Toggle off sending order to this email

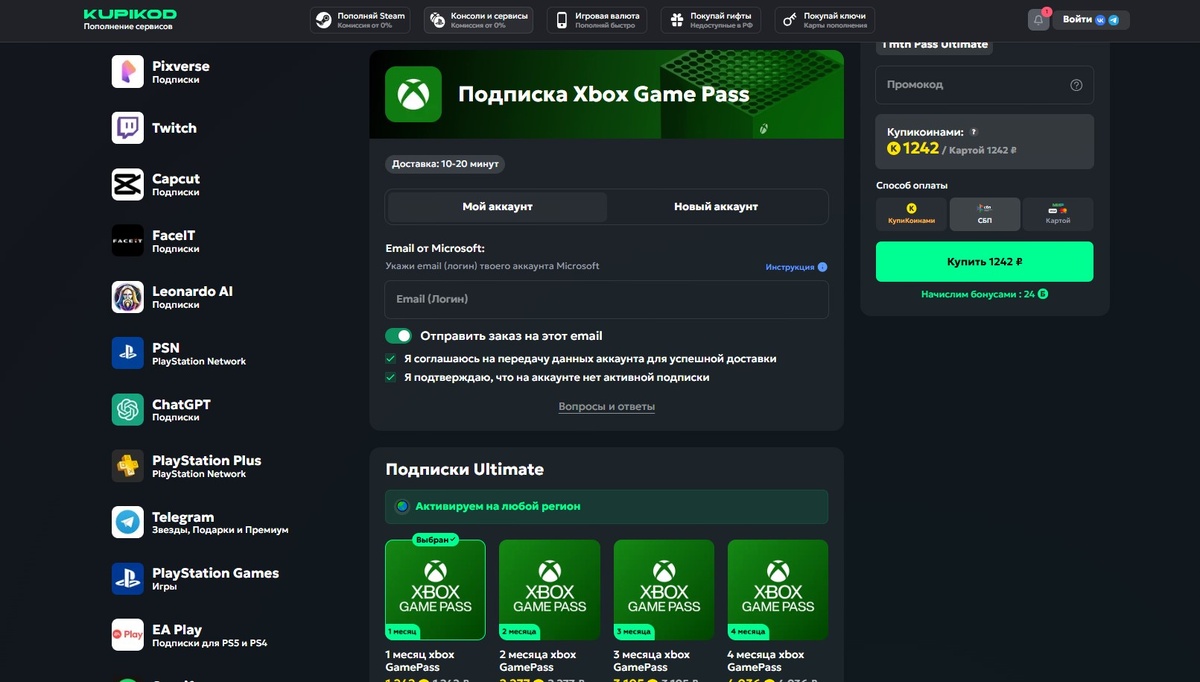(399, 336)
